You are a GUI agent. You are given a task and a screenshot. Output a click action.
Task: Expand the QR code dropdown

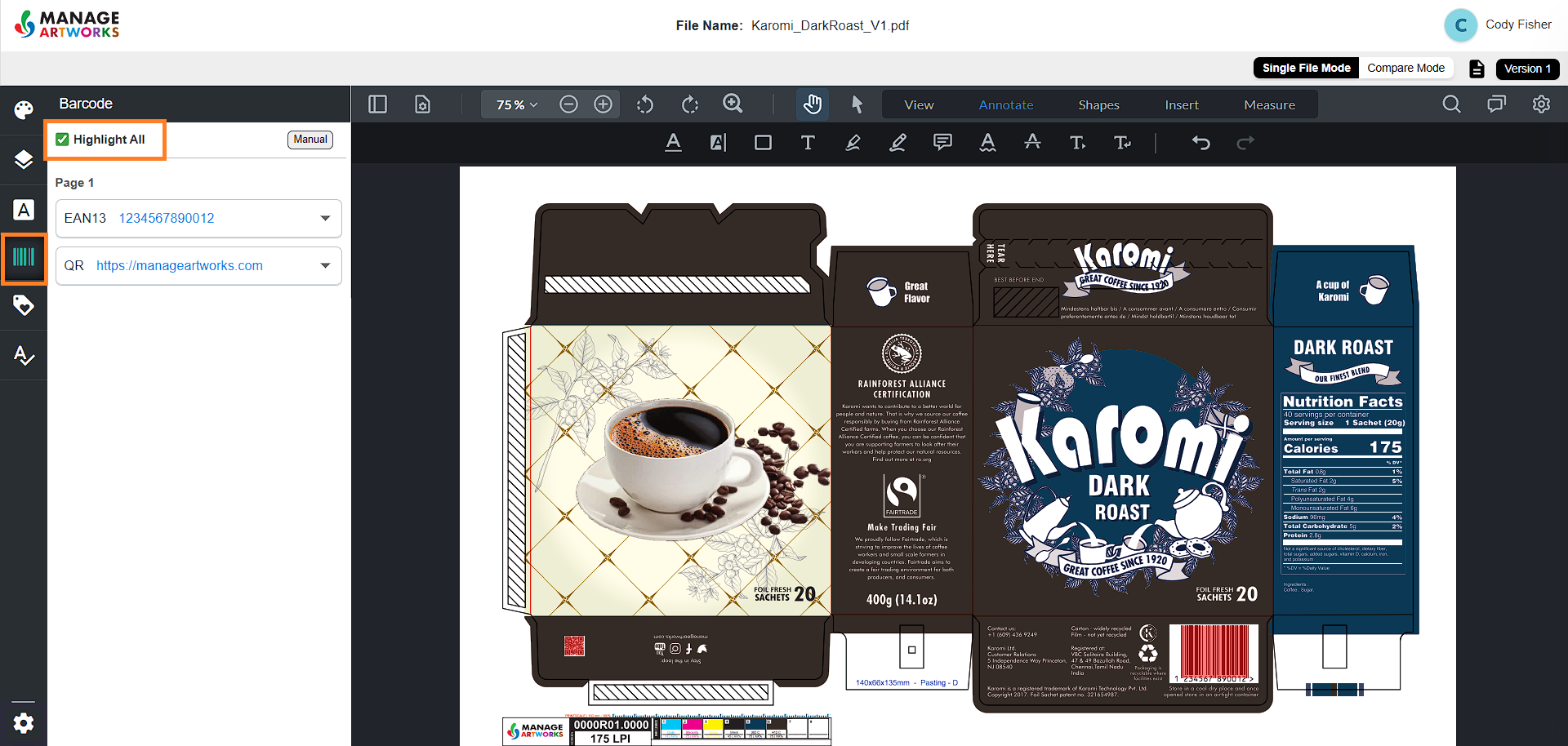(x=325, y=265)
